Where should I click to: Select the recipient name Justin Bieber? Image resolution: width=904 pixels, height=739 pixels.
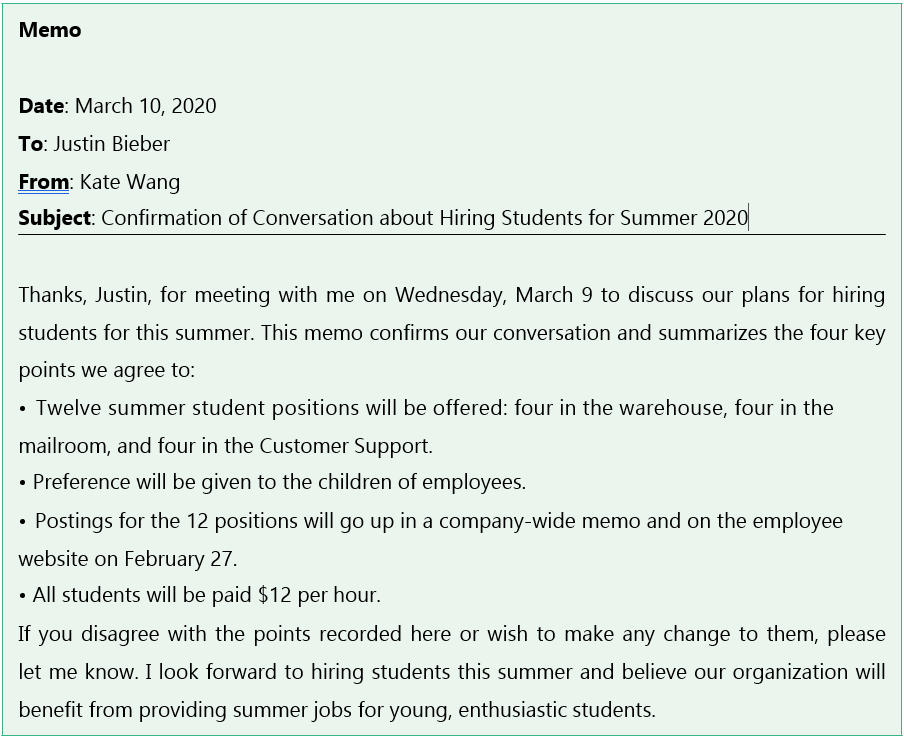[x=112, y=144]
